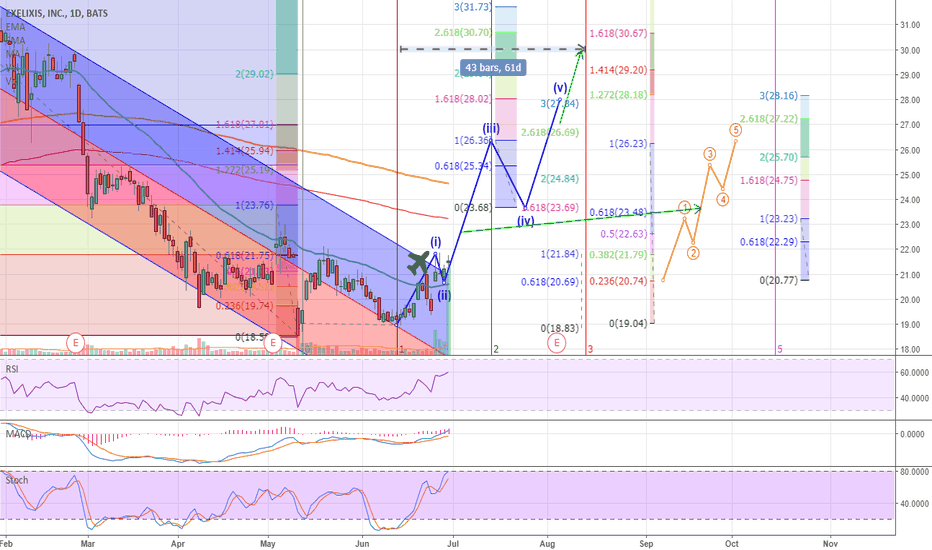Select the orange circled wave 5 label
Image resolution: width=932 pixels, height=550 pixels.
[x=735, y=130]
